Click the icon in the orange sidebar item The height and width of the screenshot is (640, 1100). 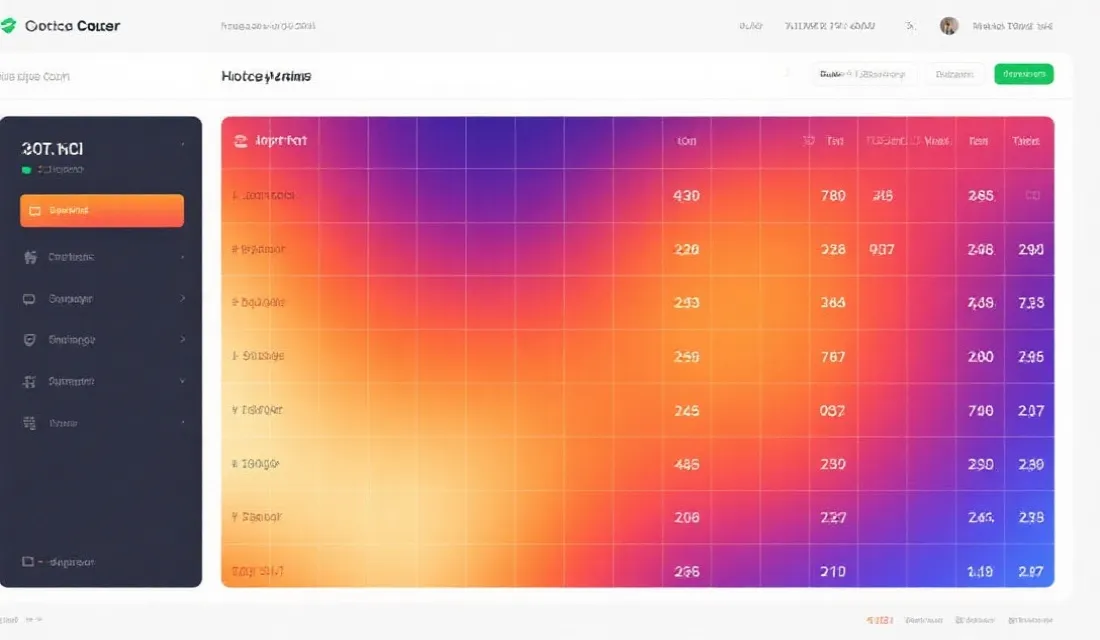[35, 211]
